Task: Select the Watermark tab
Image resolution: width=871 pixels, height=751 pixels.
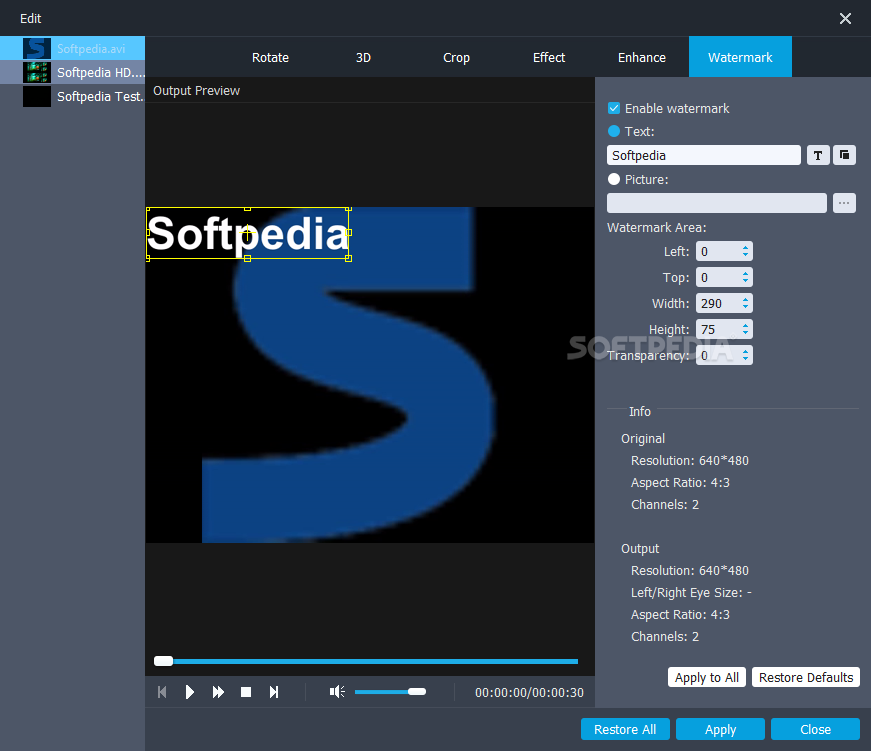Action: pyautogui.click(x=740, y=57)
